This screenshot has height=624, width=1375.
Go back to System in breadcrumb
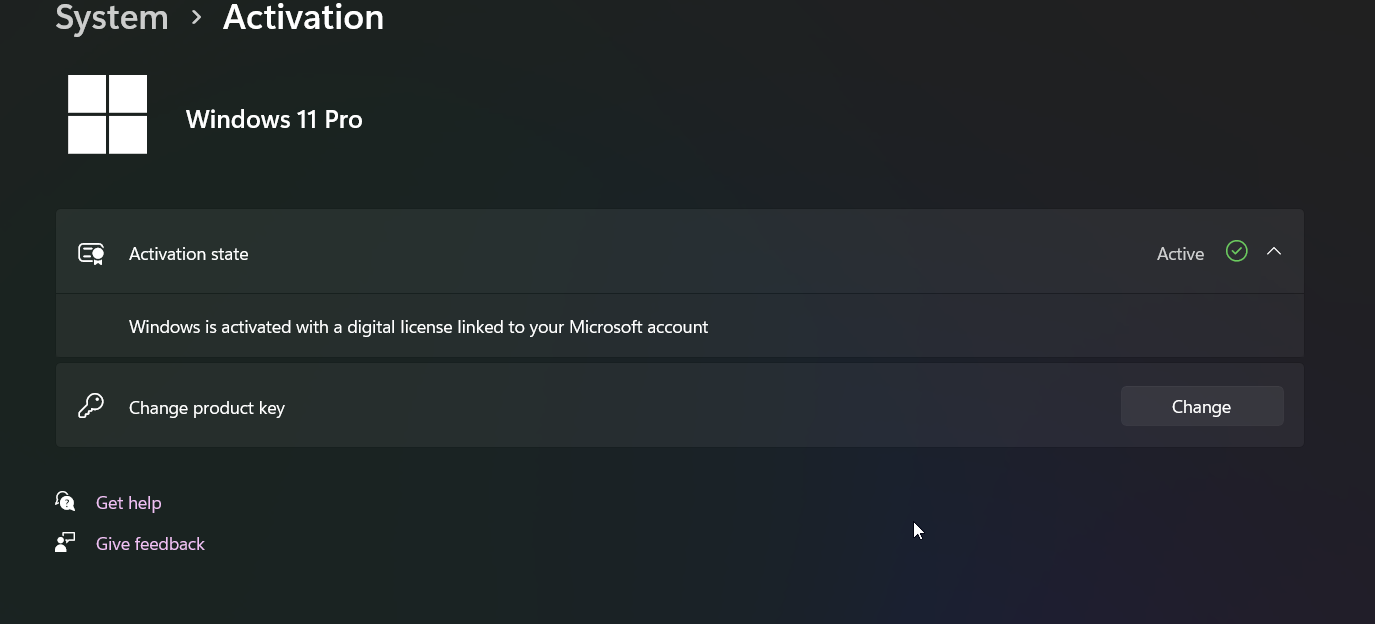click(x=111, y=18)
